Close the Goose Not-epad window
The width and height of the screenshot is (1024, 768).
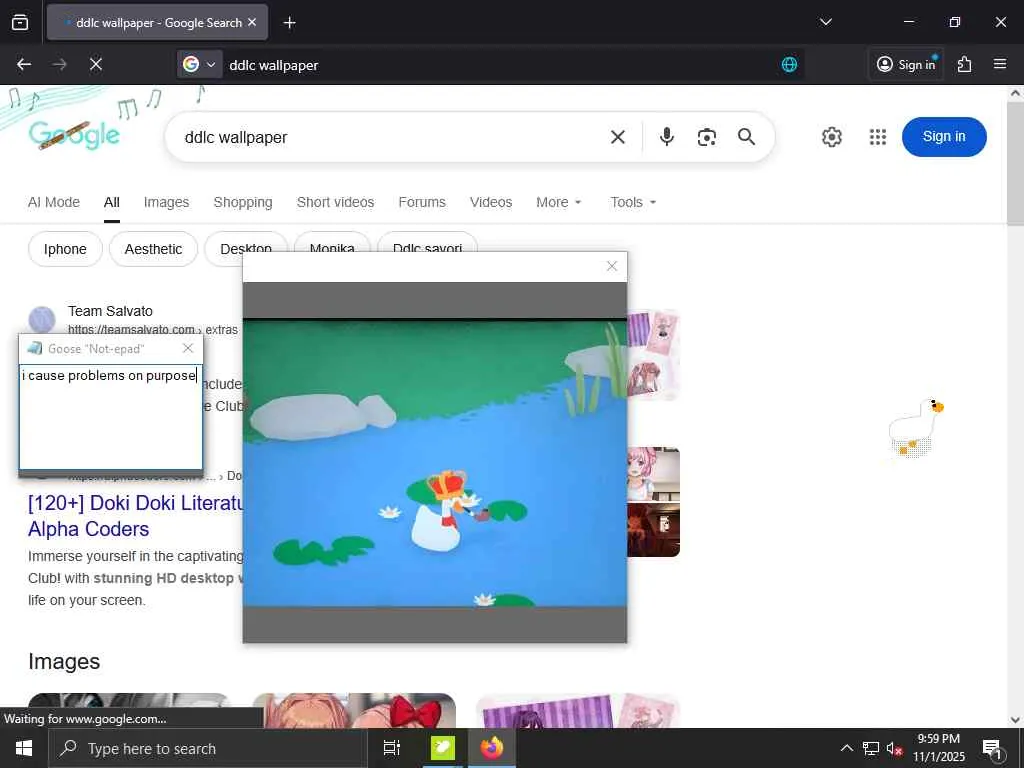[x=188, y=348]
